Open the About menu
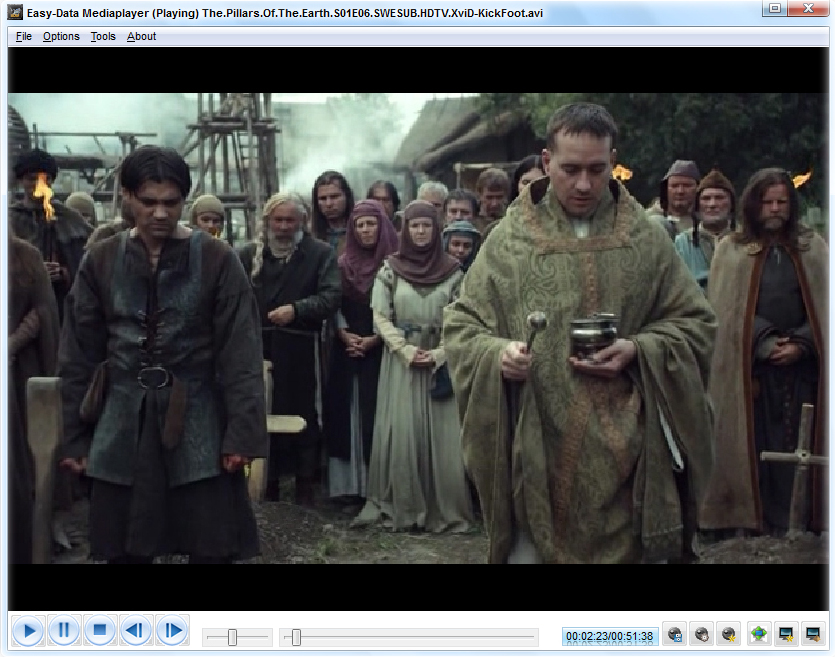The image size is (835, 657). click(142, 36)
